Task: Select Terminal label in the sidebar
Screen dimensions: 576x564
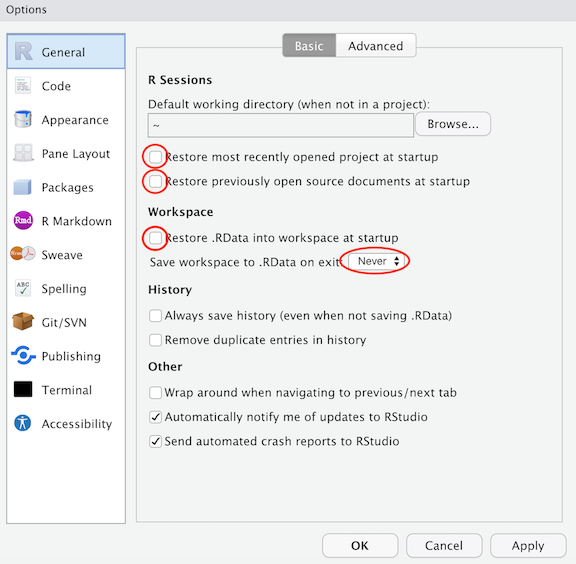Action: pos(66,390)
